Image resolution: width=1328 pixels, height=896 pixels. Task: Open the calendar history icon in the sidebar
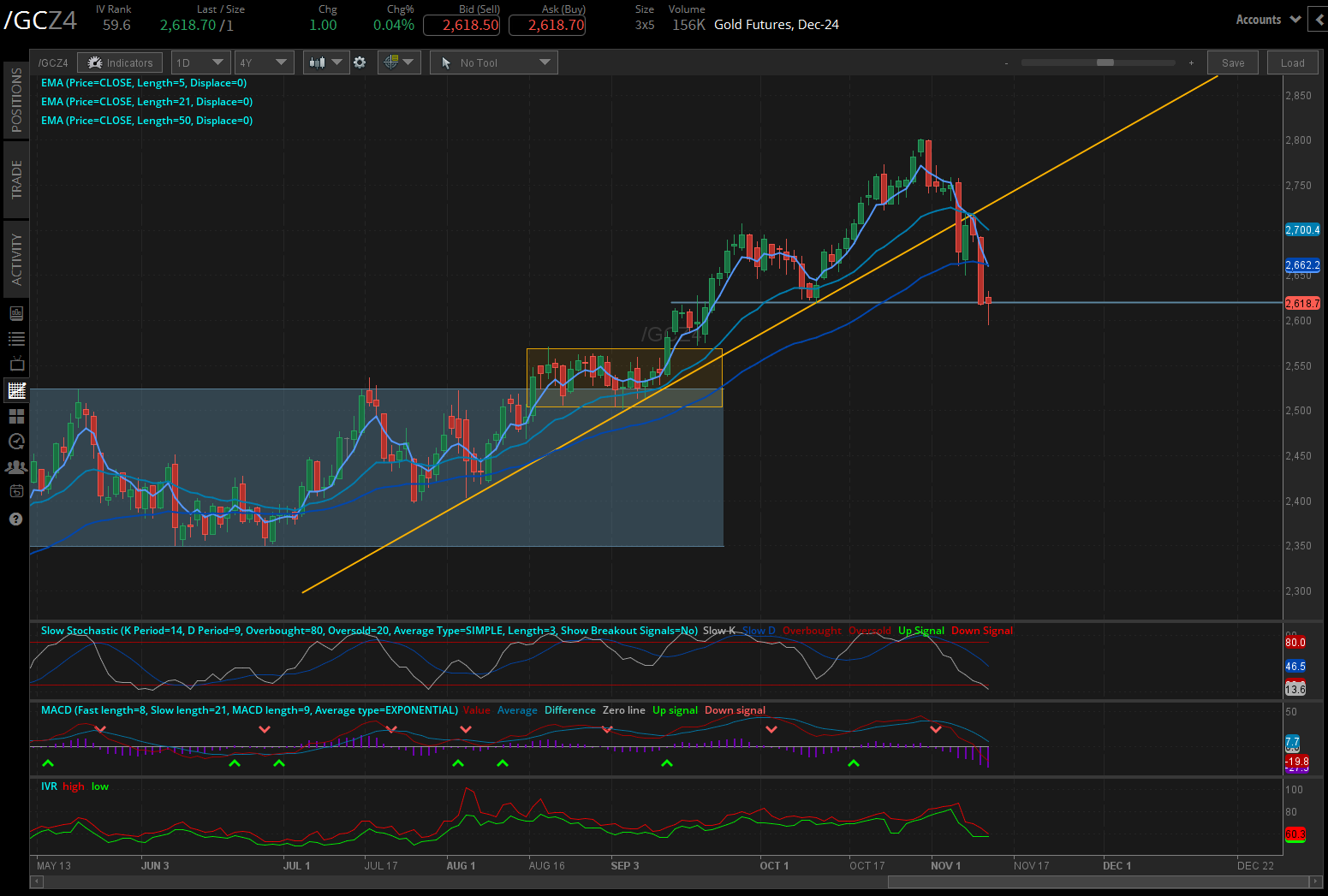point(16,491)
